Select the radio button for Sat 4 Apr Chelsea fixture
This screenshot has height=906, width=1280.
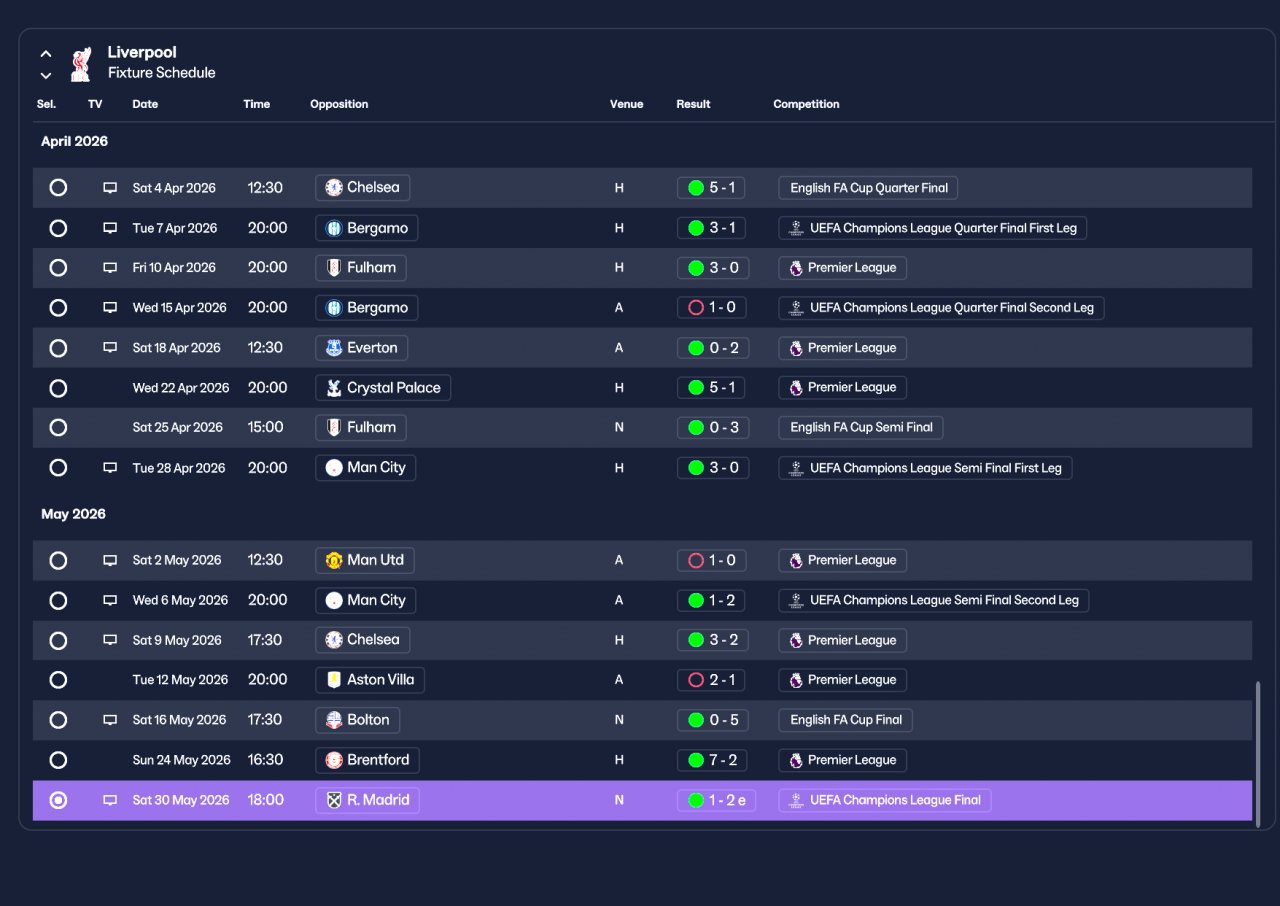click(x=58, y=188)
